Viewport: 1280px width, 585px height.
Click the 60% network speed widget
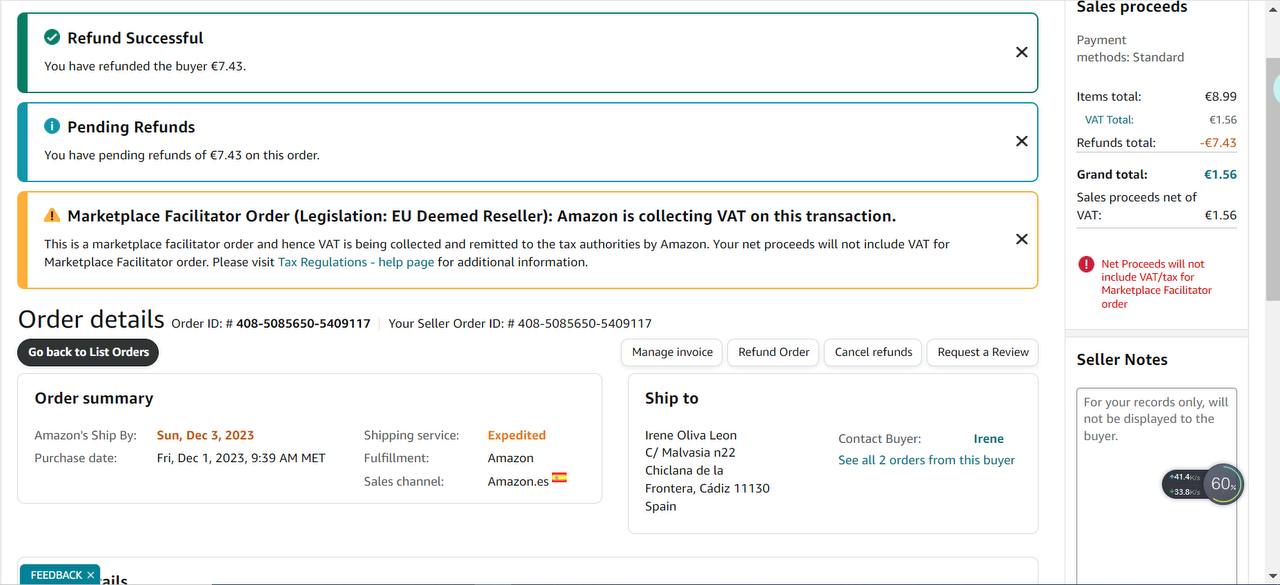(x=1222, y=484)
